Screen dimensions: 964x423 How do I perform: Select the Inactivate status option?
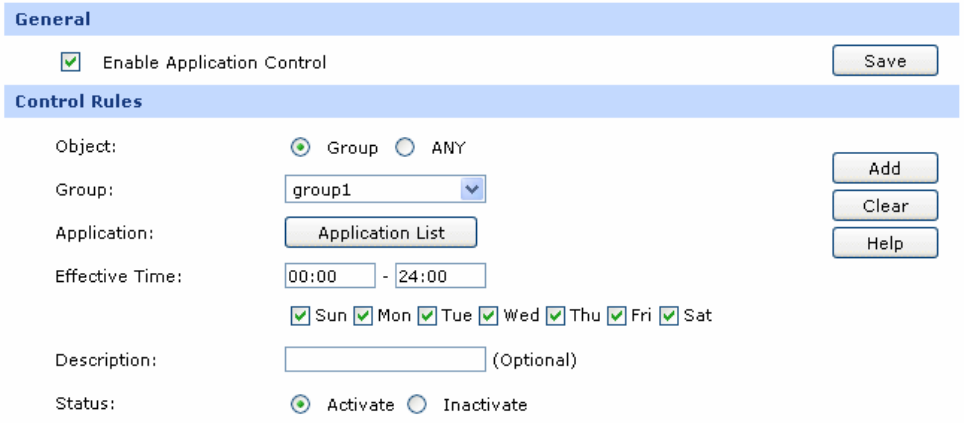(x=416, y=405)
